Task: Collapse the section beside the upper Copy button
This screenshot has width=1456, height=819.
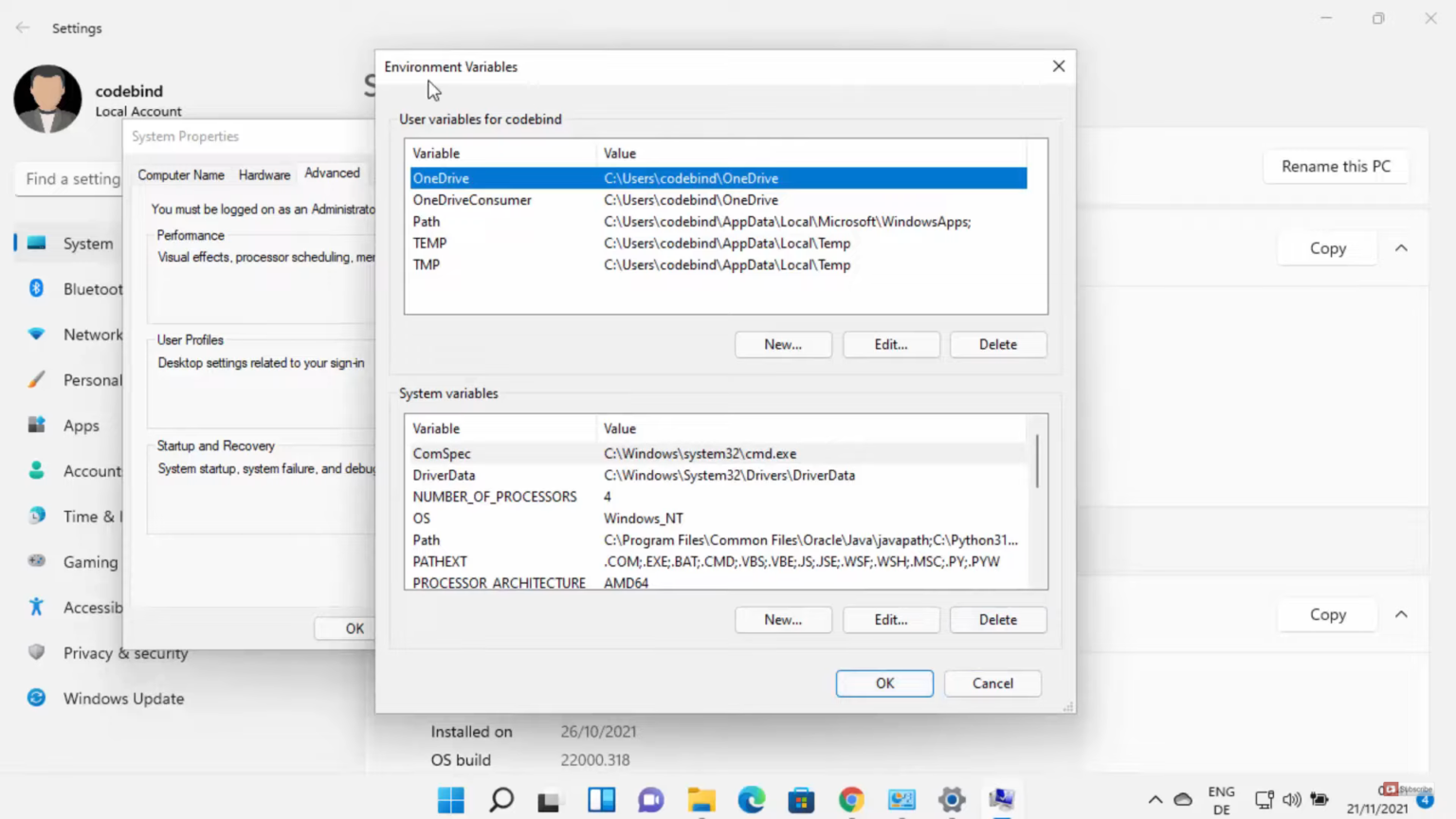Action: 1401,248
